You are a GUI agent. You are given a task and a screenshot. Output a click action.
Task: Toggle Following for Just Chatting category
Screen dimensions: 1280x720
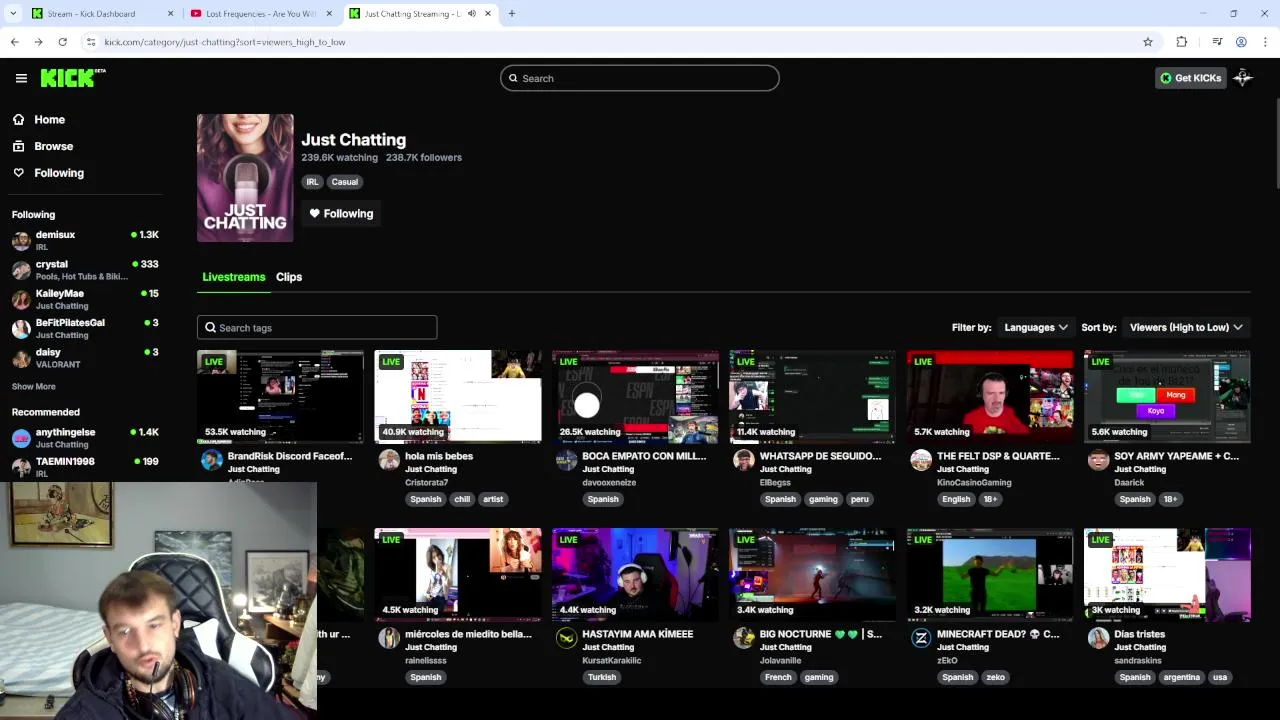click(x=341, y=213)
